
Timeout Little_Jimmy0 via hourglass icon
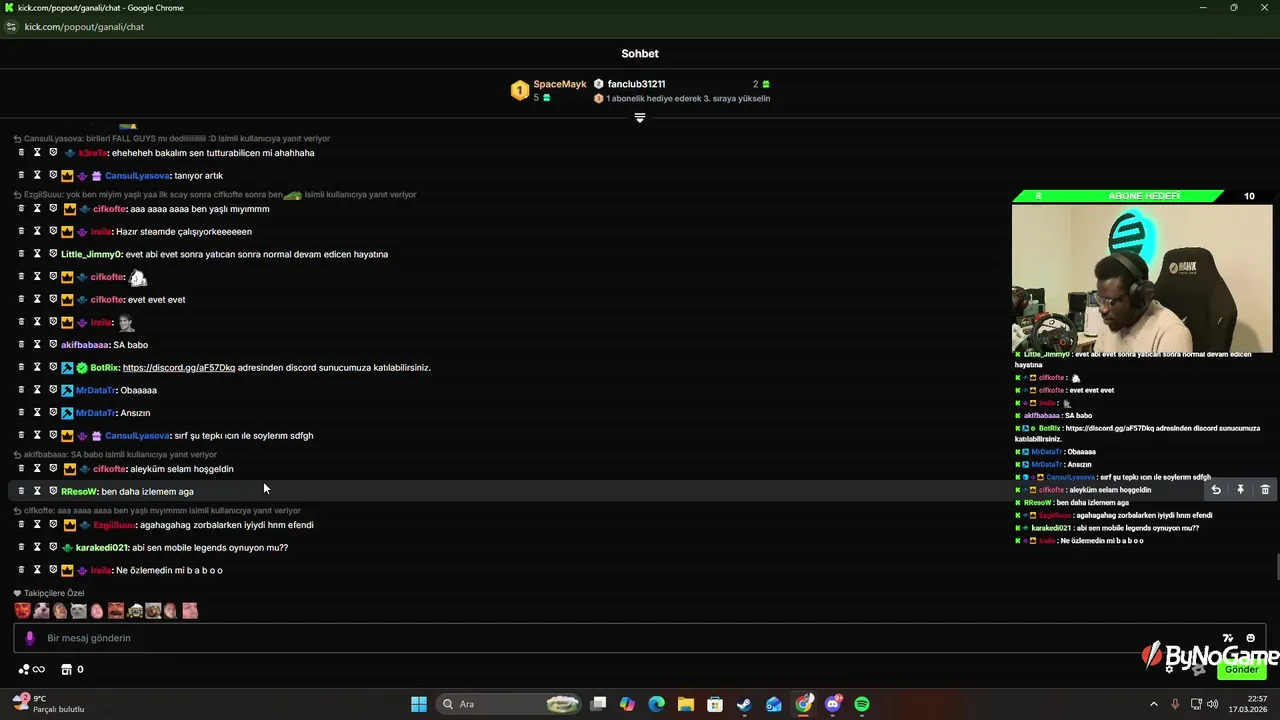tap(37, 254)
